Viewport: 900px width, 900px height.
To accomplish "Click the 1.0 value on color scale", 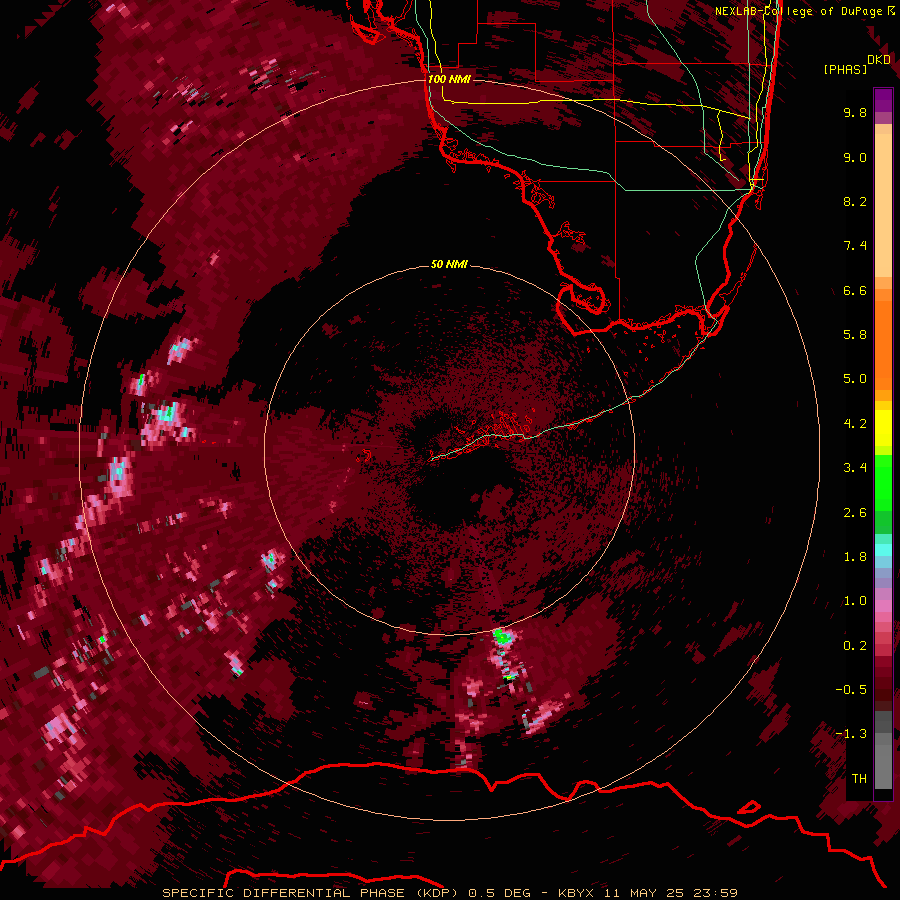I will (x=855, y=601).
